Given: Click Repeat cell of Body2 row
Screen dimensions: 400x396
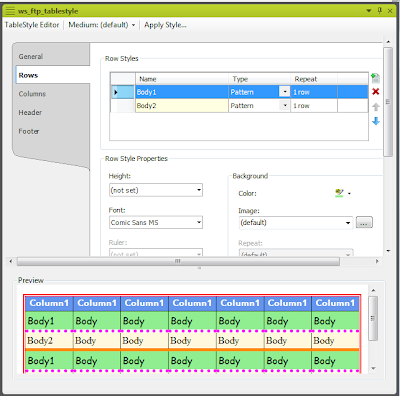Looking at the screenshot, I should [x=314, y=106].
